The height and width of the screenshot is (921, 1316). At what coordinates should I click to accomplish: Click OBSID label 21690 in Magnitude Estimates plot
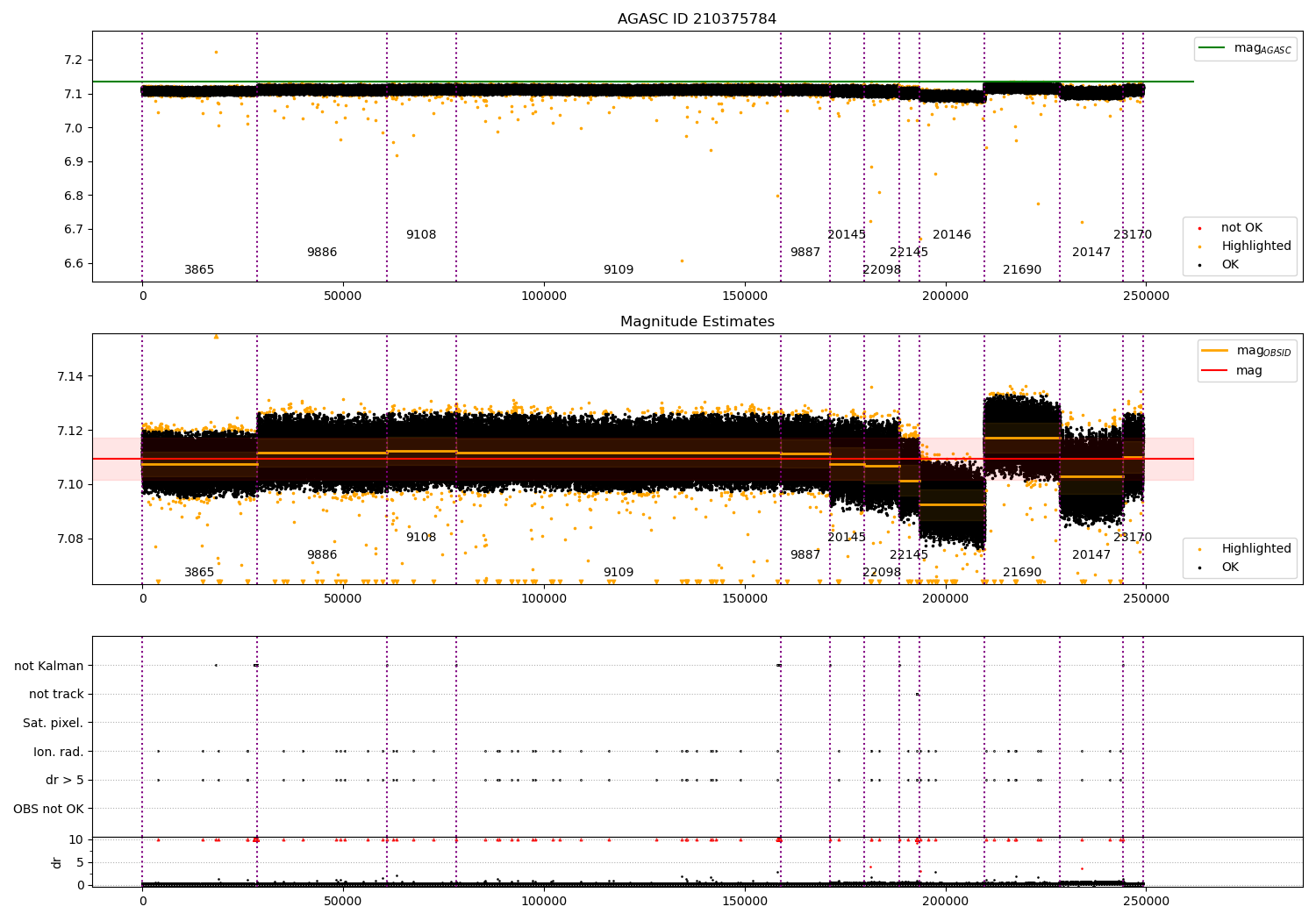[1022, 573]
